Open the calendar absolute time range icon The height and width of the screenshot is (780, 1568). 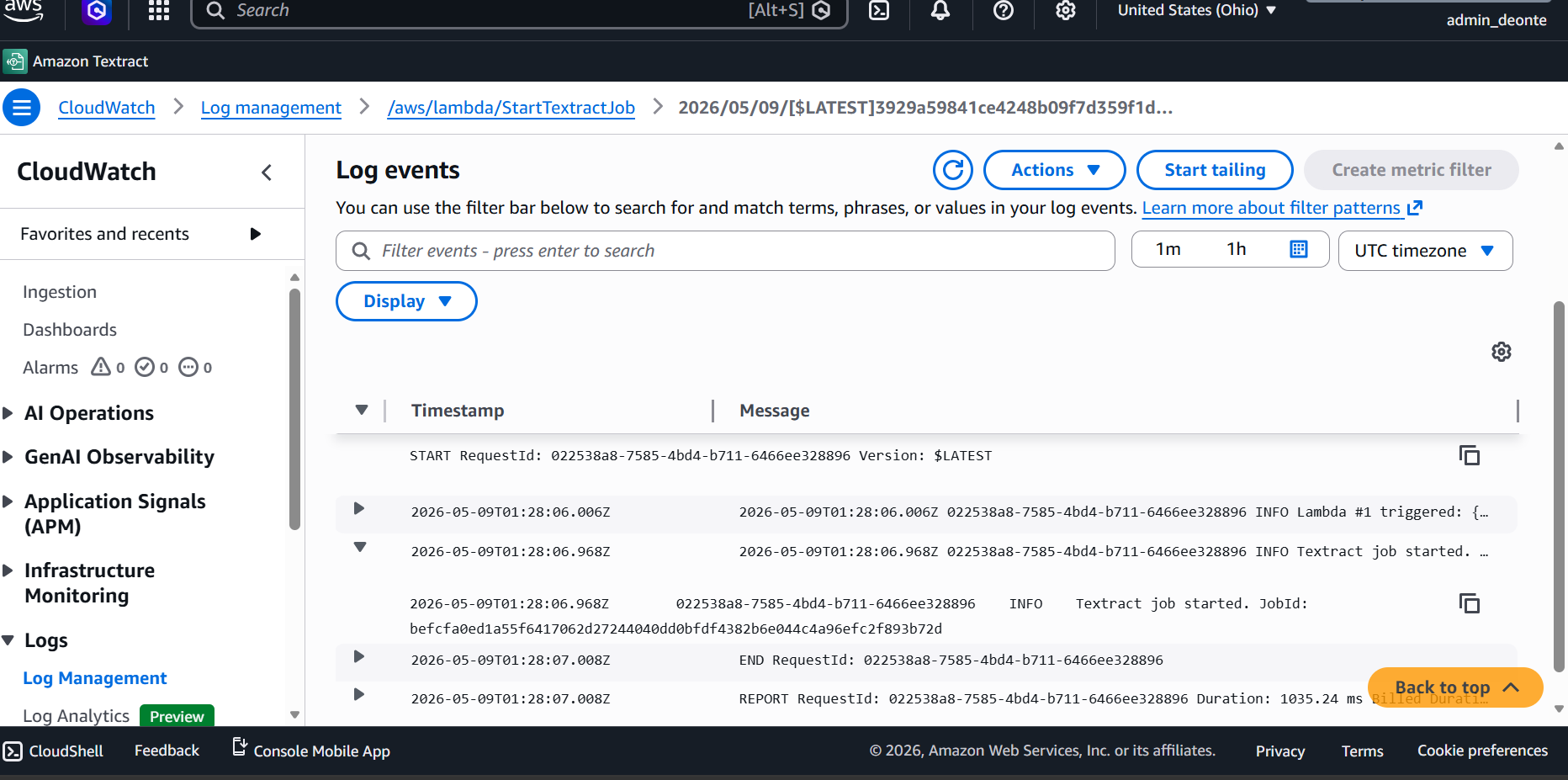(x=1299, y=249)
